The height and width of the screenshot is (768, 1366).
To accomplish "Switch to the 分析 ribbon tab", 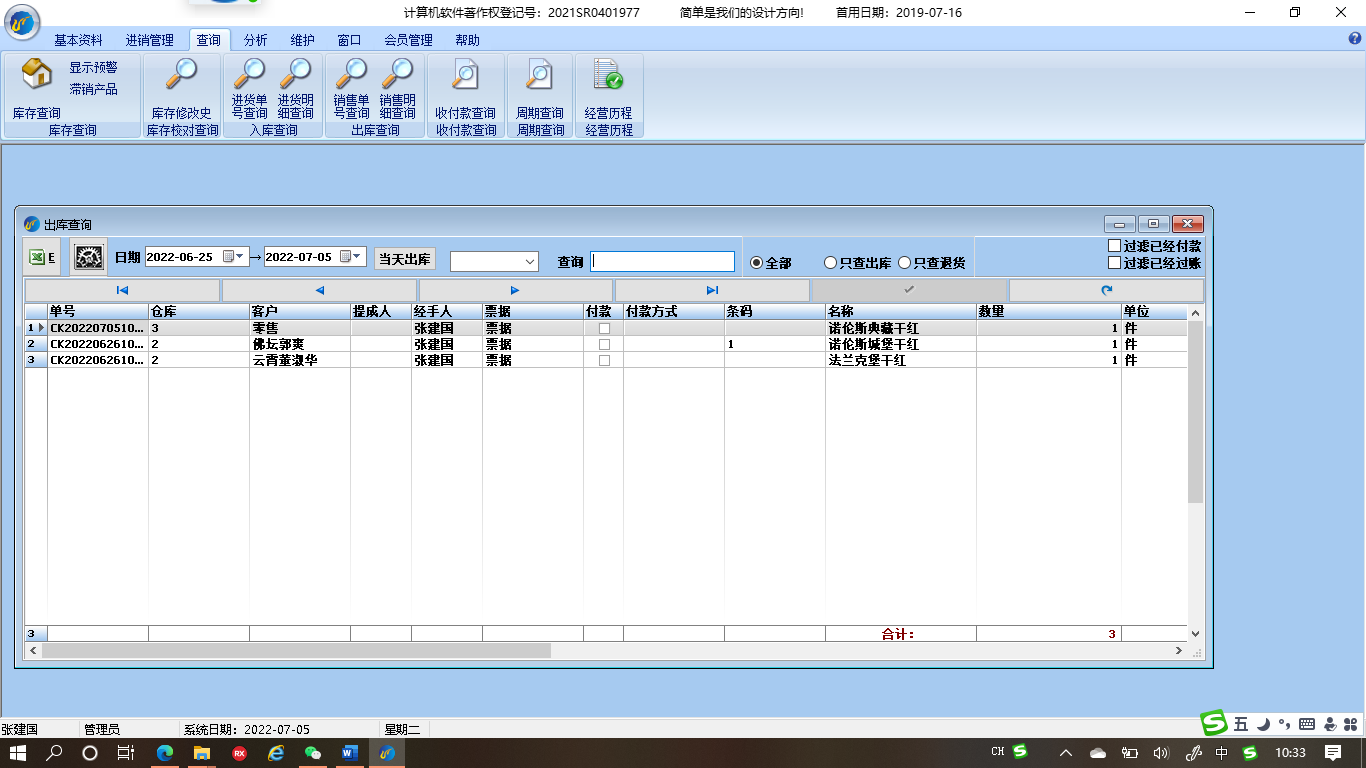I will point(255,40).
